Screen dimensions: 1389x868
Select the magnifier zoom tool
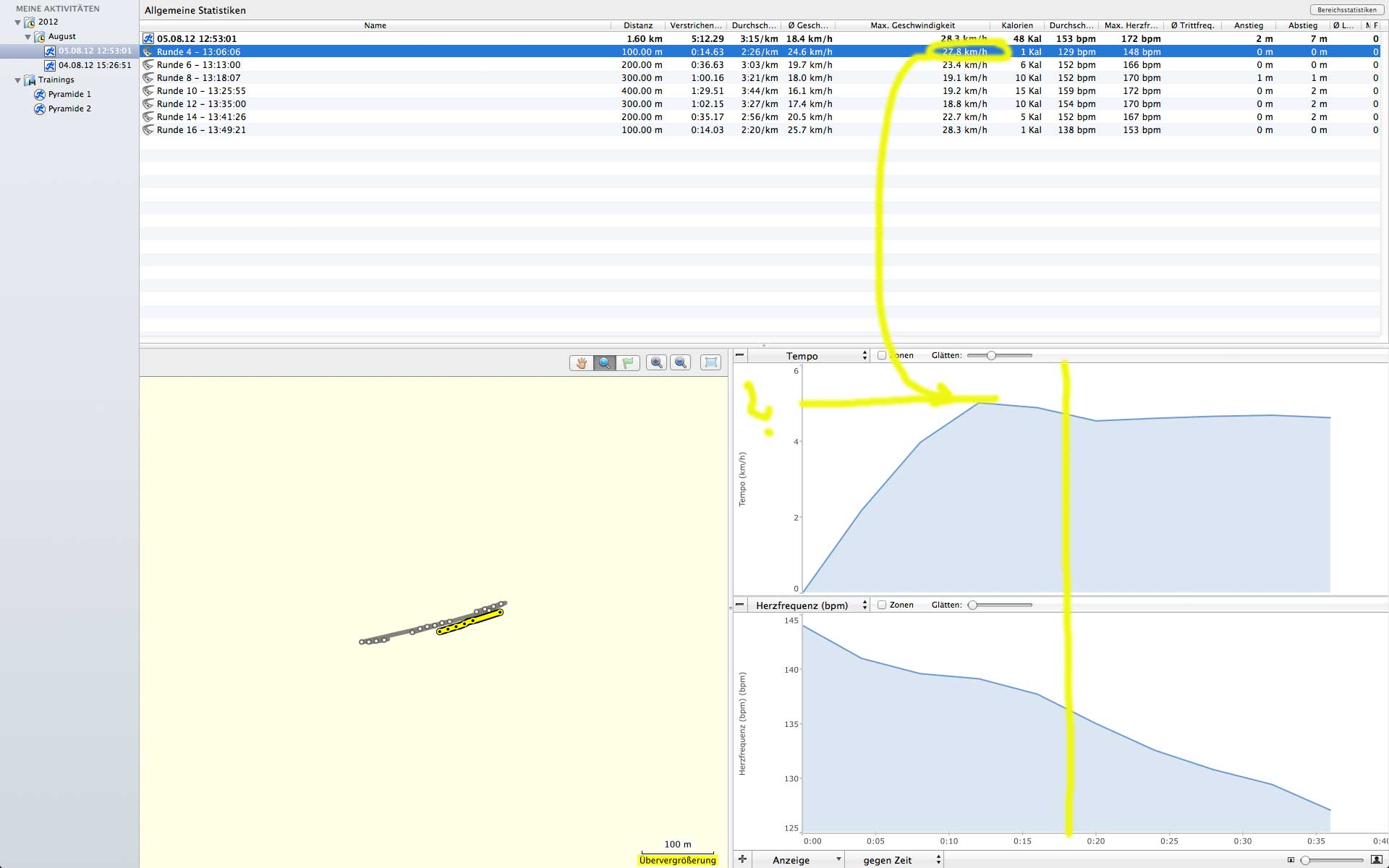tap(604, 363)
